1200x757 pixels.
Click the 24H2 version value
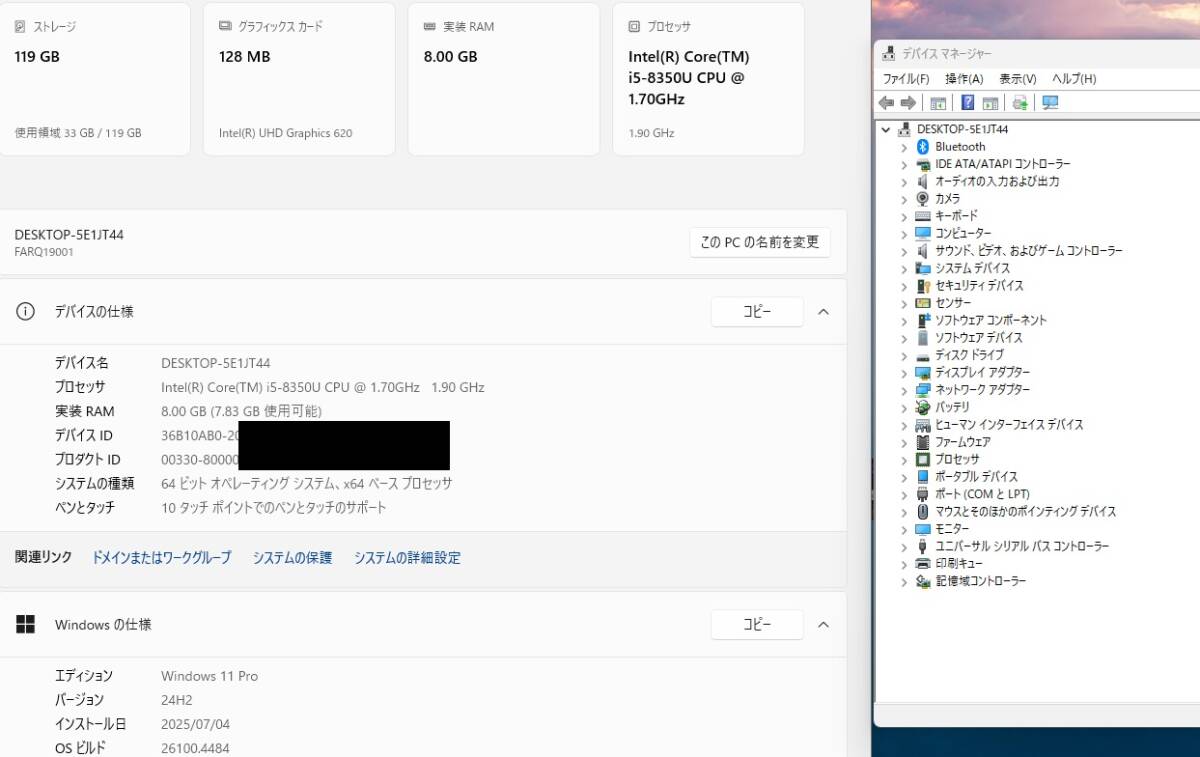pyautogui.click(x=176, y=700)
